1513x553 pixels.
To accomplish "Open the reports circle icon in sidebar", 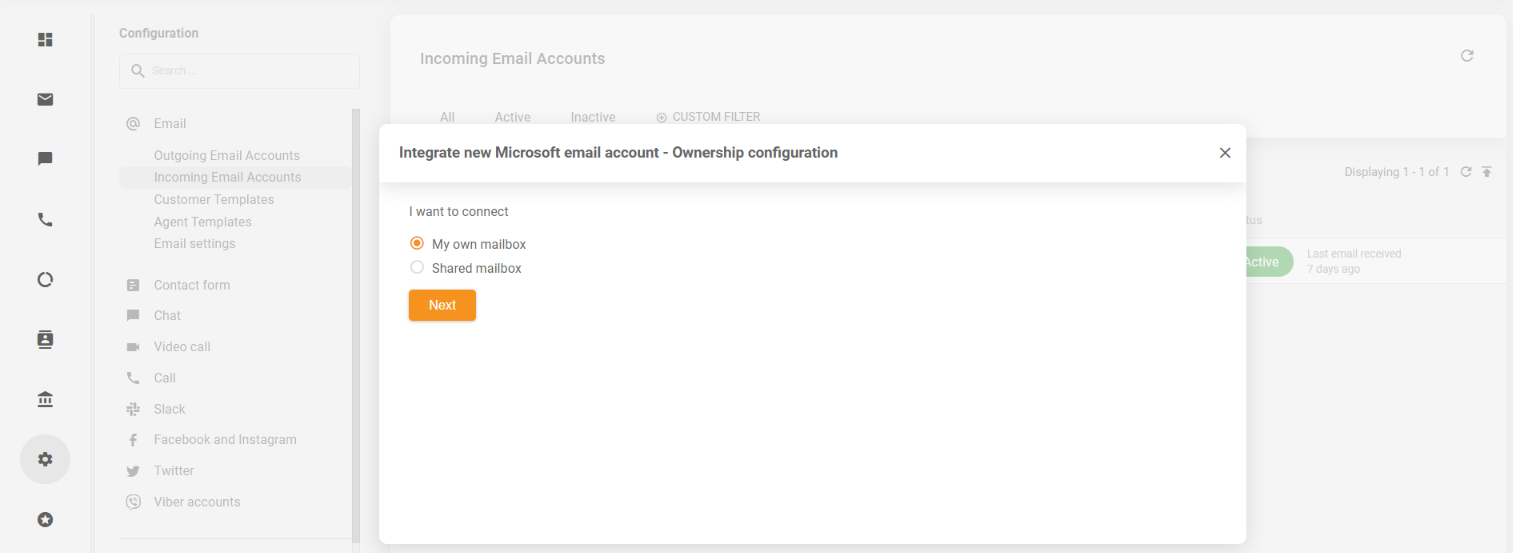I will coord(45,280).
